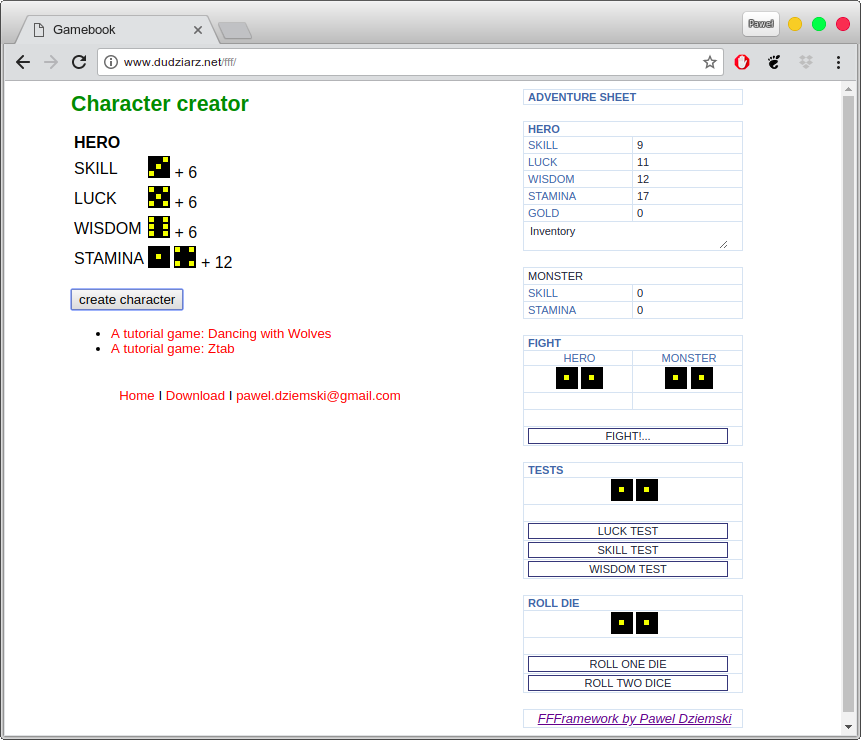Screen dimensions: 861x740
Task: Click the WISDOM dice icon next to +6
Action: pos(158,227)
